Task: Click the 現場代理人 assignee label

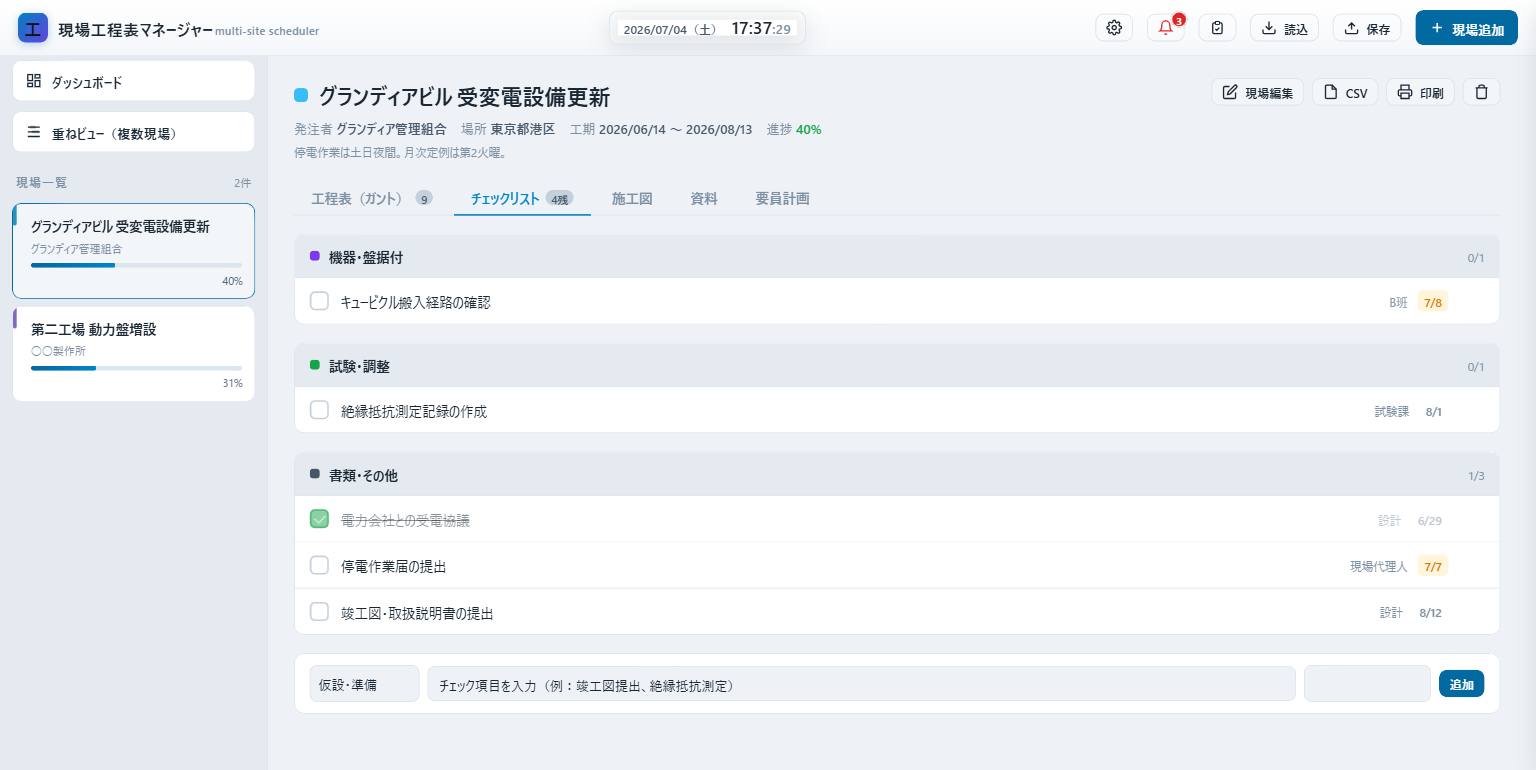Action: coord(1378,566)
